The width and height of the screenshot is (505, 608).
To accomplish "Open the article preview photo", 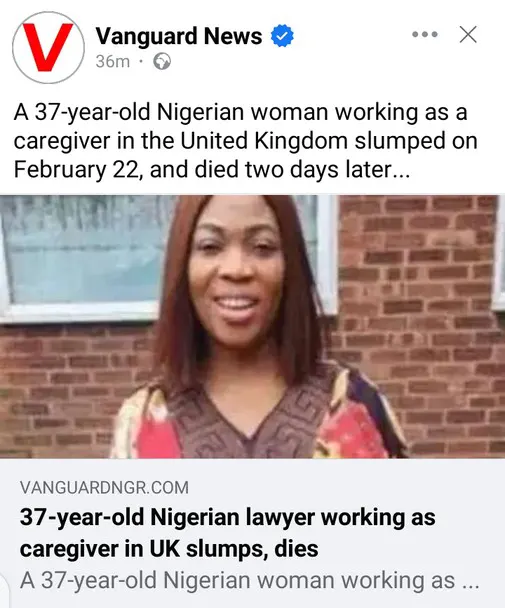I will coord(252,326).
